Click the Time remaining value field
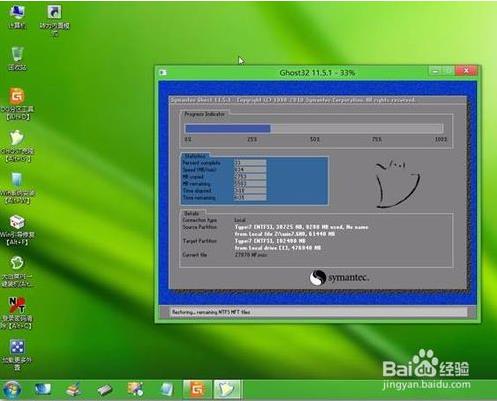Viewport: 497px width, 401px height. coord(250,198)
